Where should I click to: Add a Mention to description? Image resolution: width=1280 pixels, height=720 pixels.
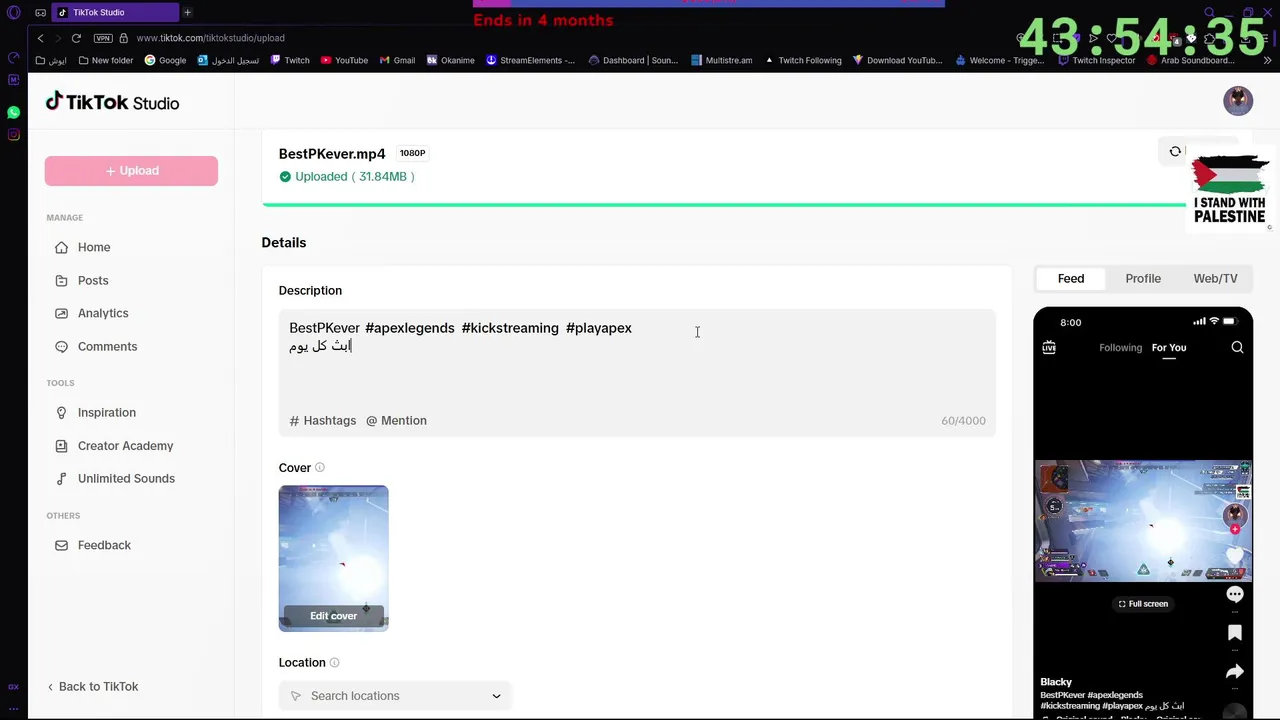tap(396, 420)
